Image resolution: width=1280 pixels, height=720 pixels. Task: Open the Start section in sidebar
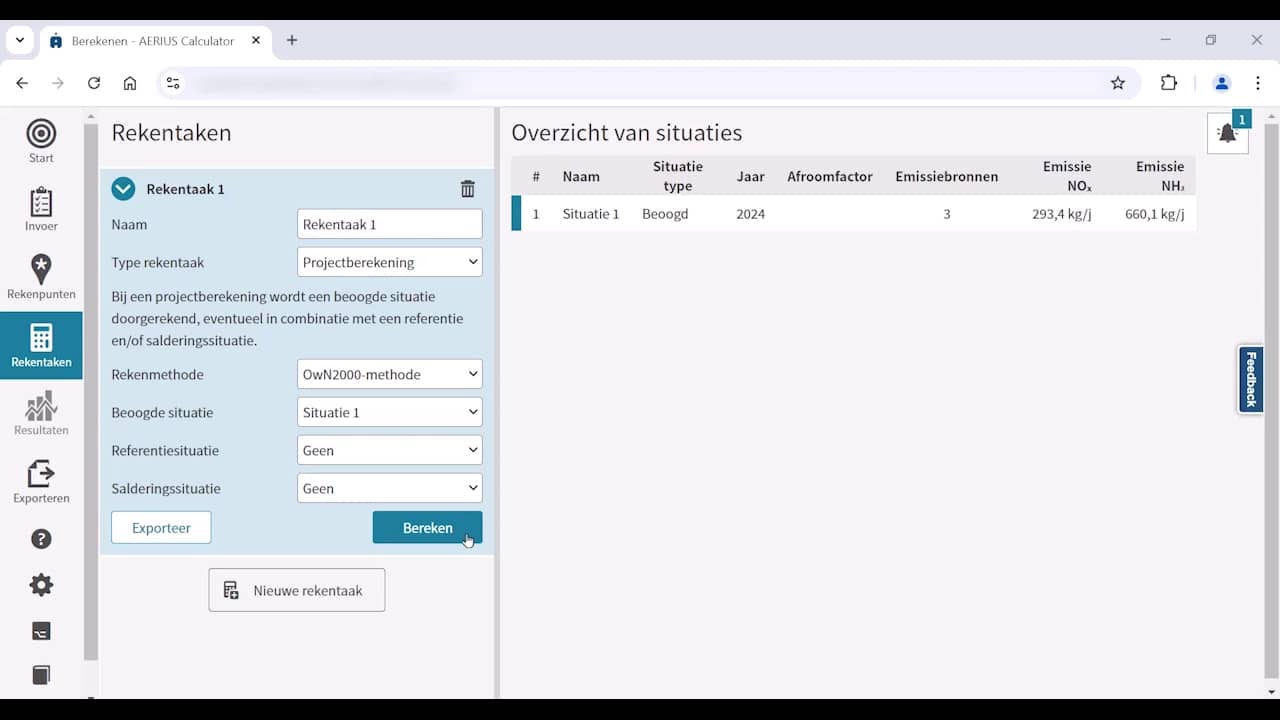(x=41, y=141)
